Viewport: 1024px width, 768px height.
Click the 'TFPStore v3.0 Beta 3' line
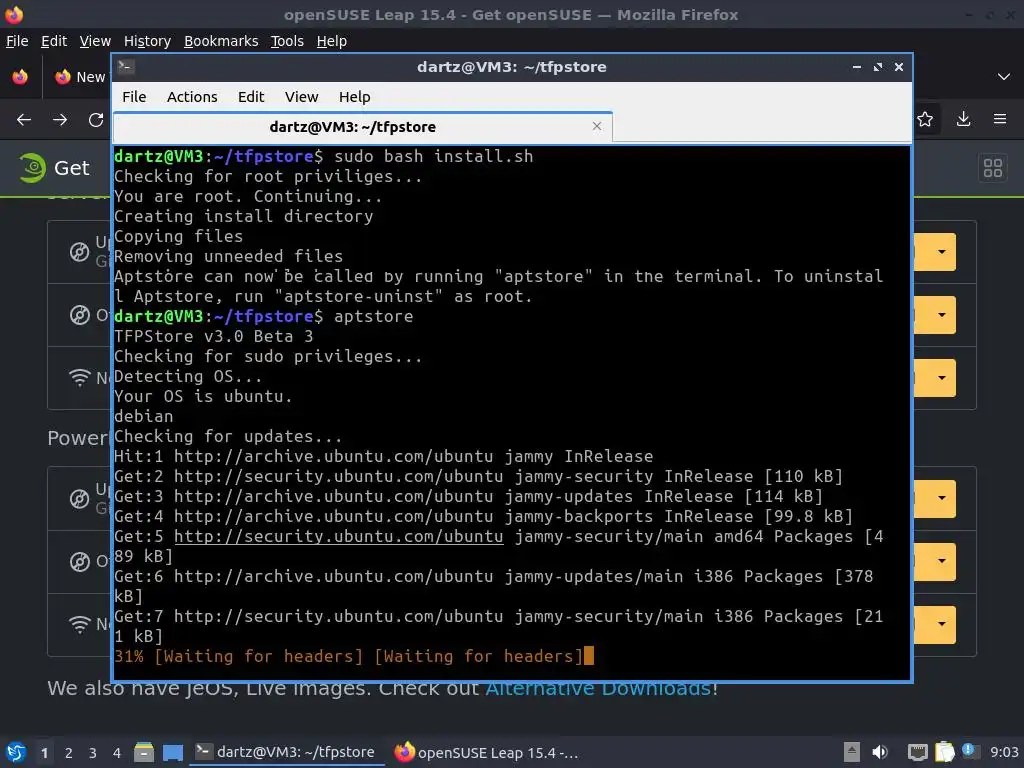tap(214, 336)
